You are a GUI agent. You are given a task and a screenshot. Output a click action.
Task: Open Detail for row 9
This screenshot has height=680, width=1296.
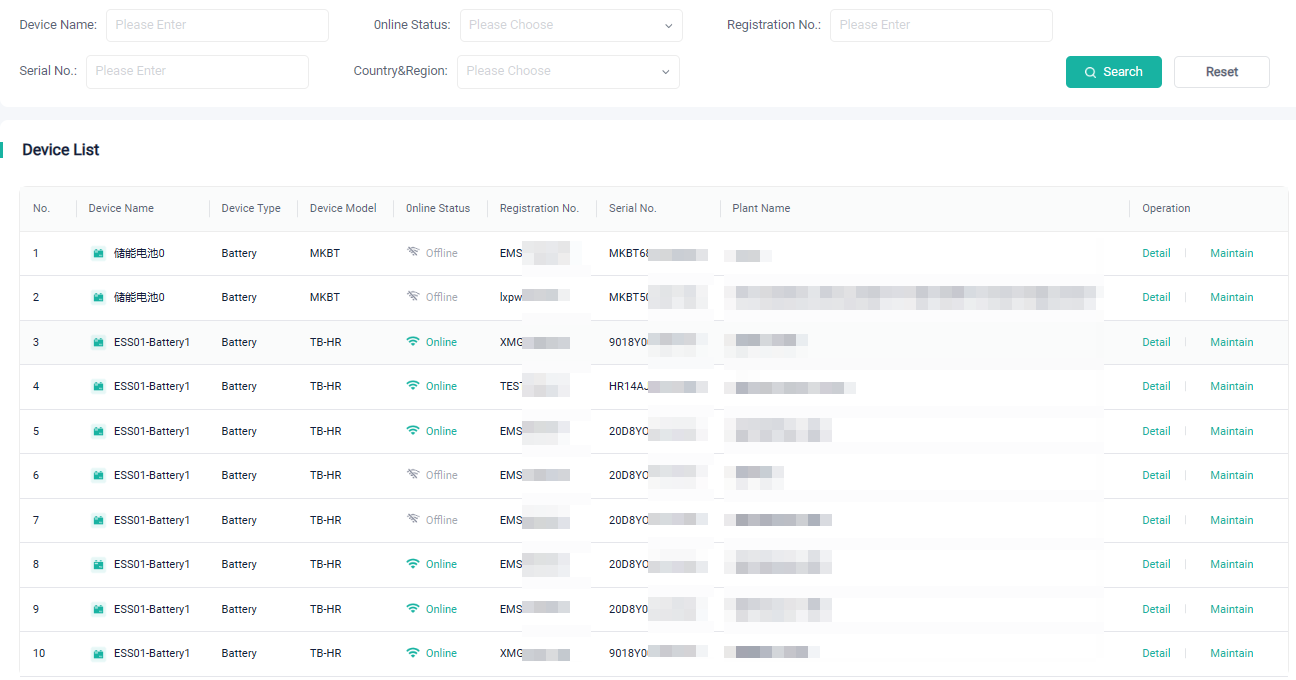point(1156,609)
